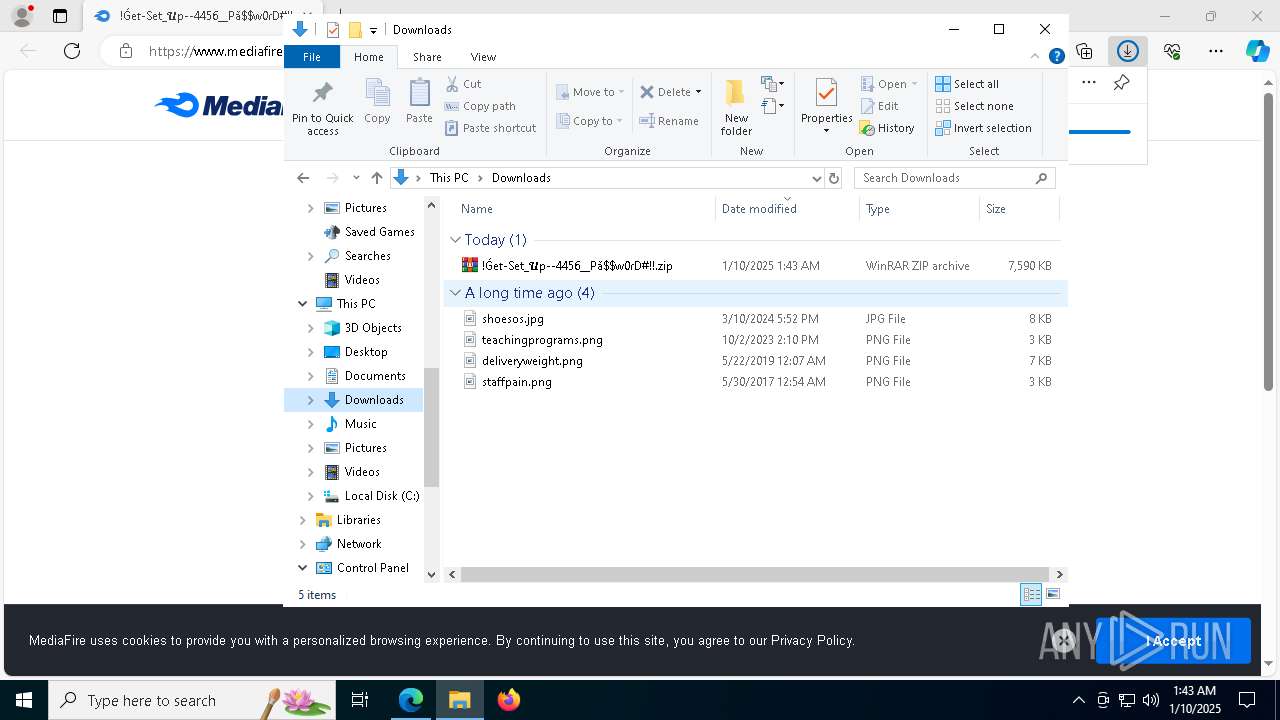
Task: Click Select all
Action: coord(967,84)
